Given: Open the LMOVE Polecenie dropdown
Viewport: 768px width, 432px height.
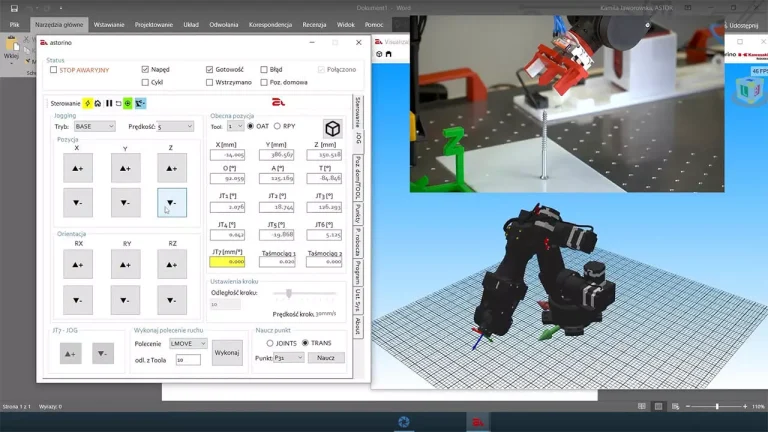Looking at the screenshot, I should point(188,343).
